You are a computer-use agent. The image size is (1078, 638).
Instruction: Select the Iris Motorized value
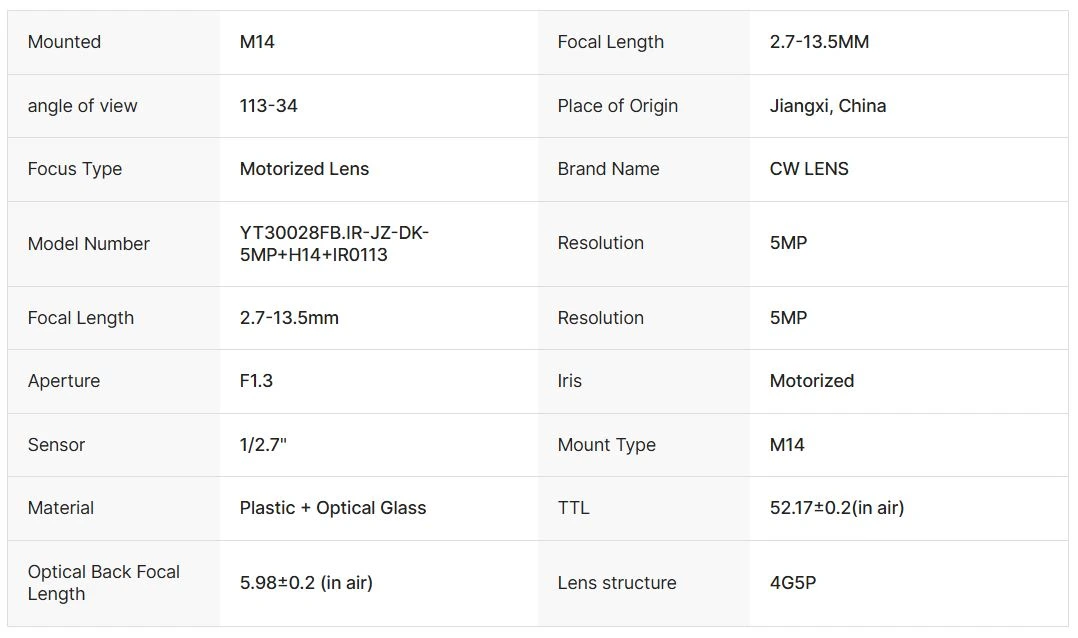(x=811, y=381)
